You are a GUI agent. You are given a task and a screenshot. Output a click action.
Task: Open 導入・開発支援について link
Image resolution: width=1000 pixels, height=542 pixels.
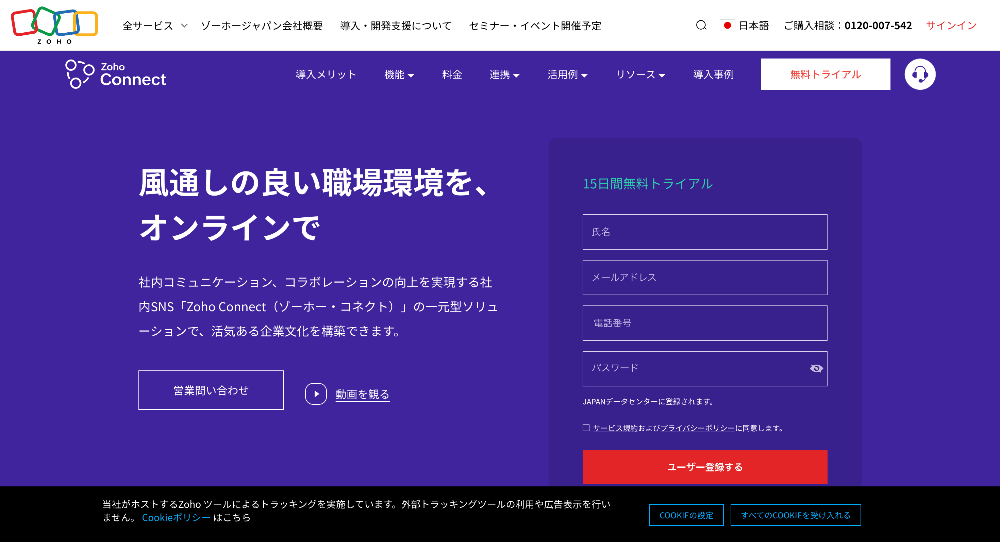tap(396, 26)
